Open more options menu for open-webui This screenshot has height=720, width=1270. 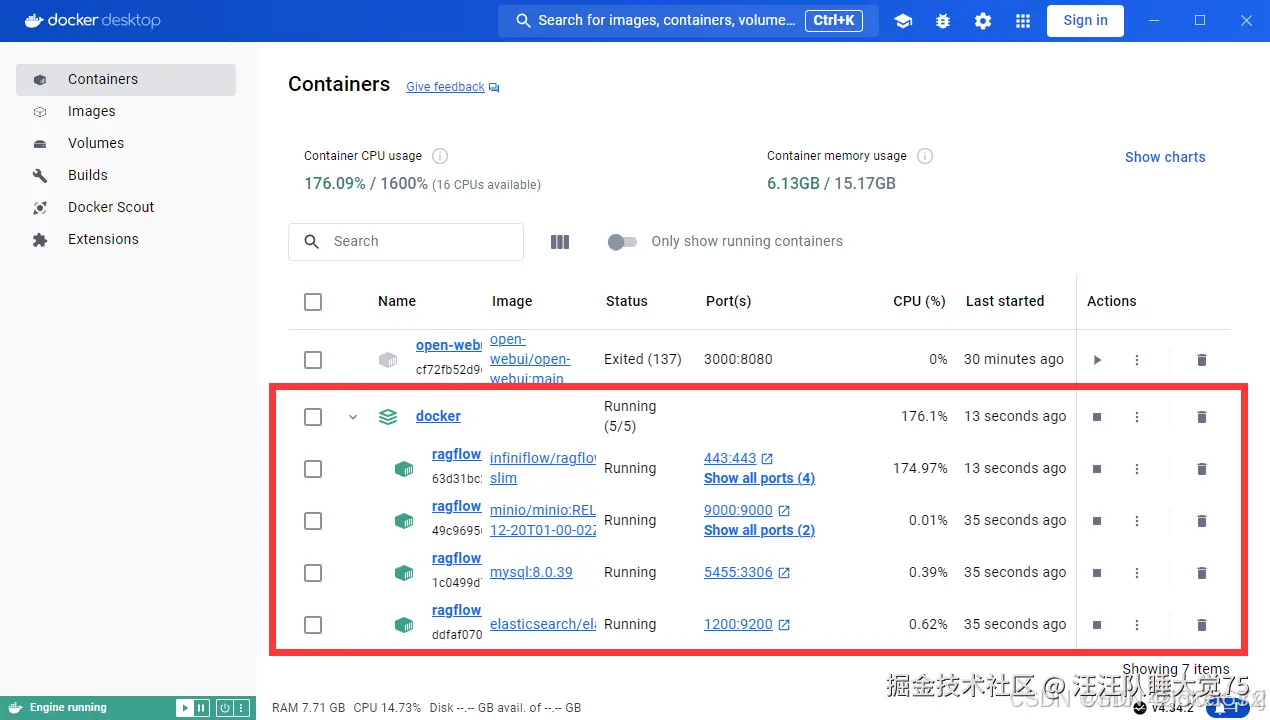(x=1137, y=360)
